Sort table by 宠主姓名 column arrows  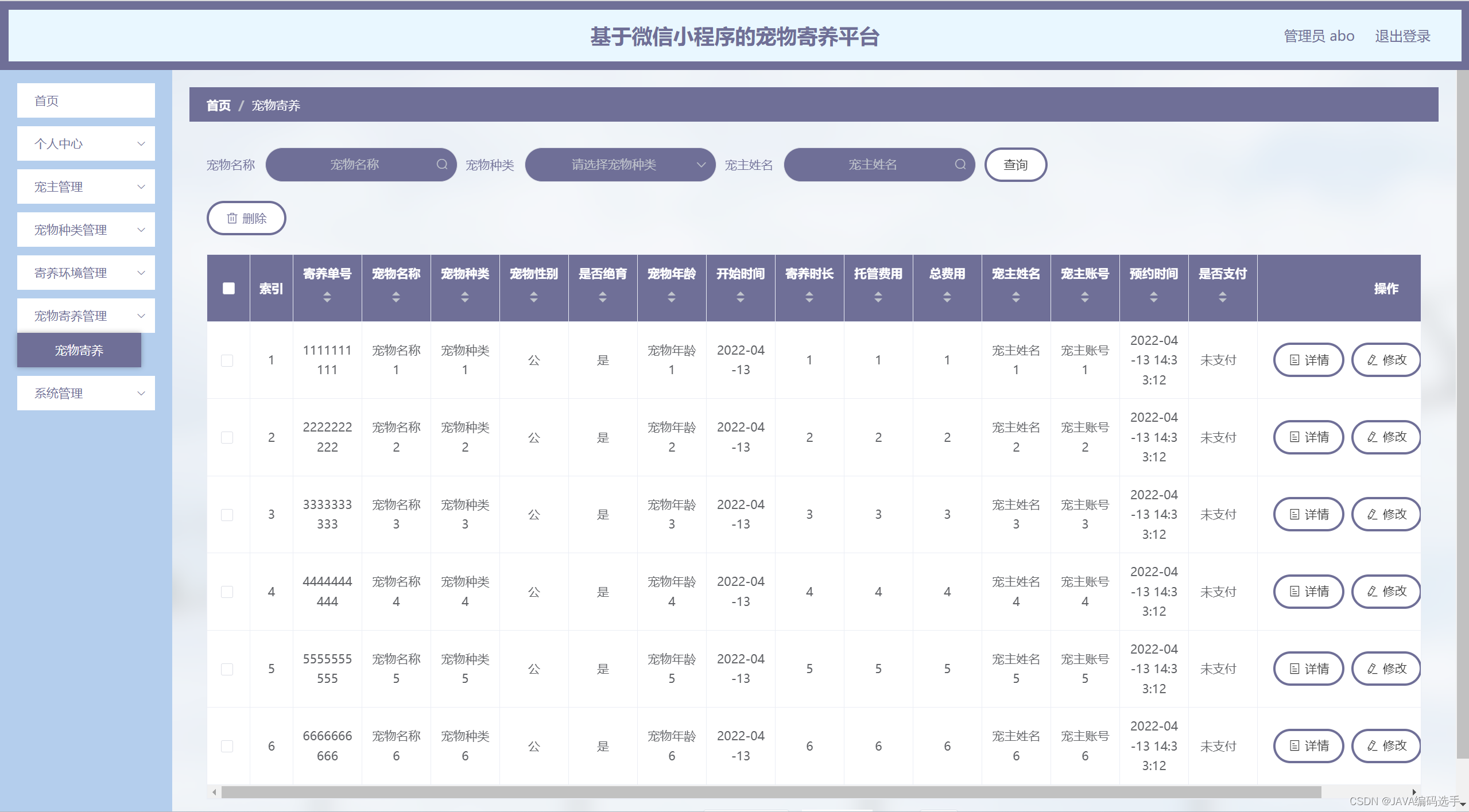point(1016,297)
